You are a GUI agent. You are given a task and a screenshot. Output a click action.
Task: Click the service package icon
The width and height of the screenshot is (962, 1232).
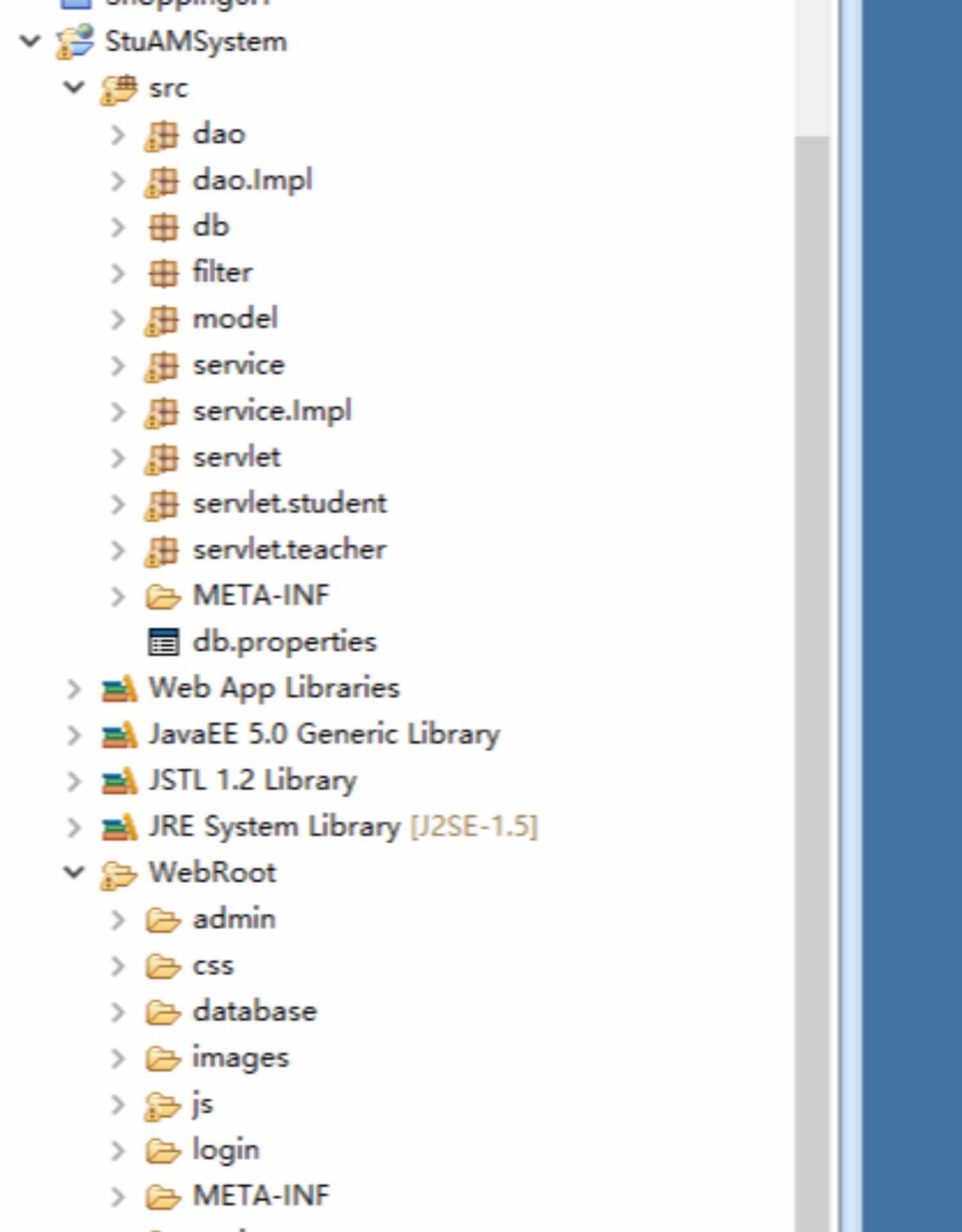click(x=162, y=366)
